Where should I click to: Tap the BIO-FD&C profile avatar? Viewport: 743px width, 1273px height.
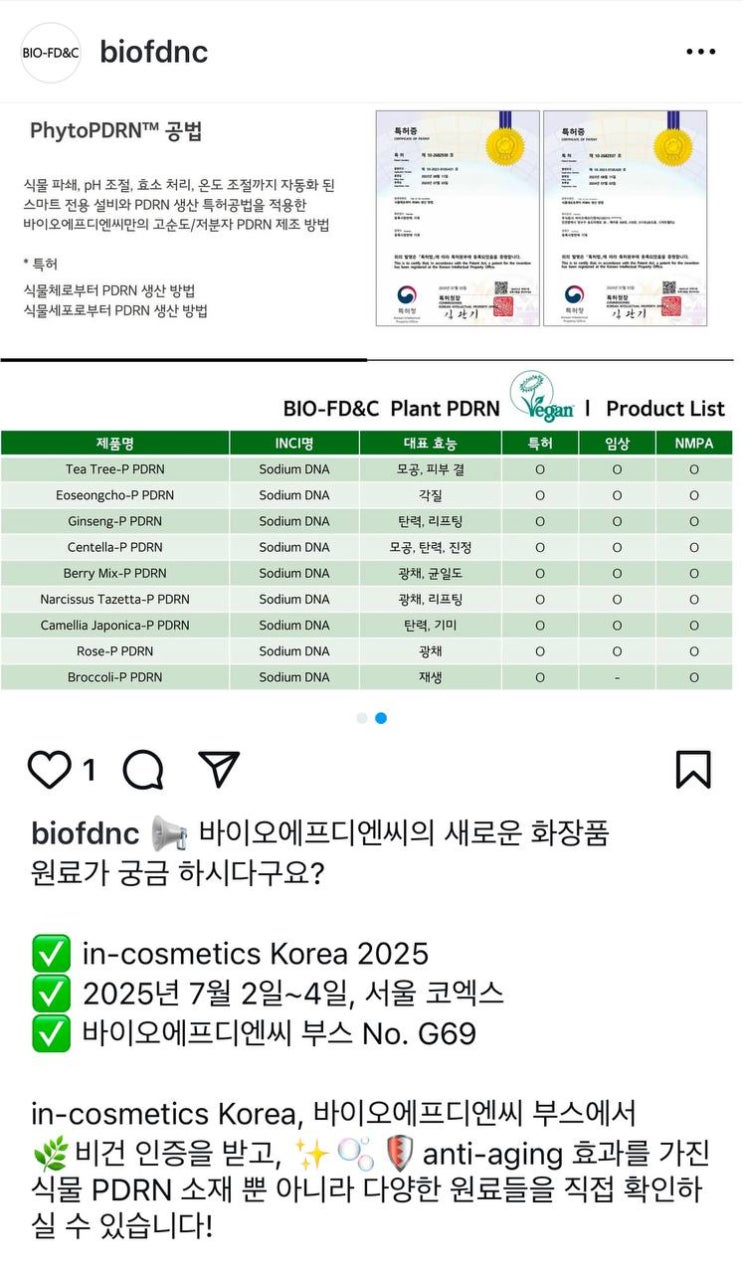pyautogui.click(x=50, y=52)
